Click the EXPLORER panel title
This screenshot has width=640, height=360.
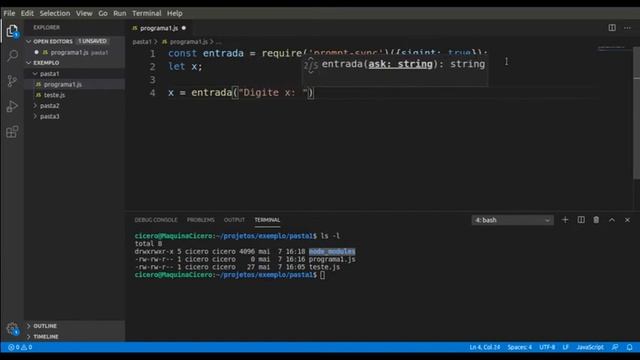pos(47,27)
